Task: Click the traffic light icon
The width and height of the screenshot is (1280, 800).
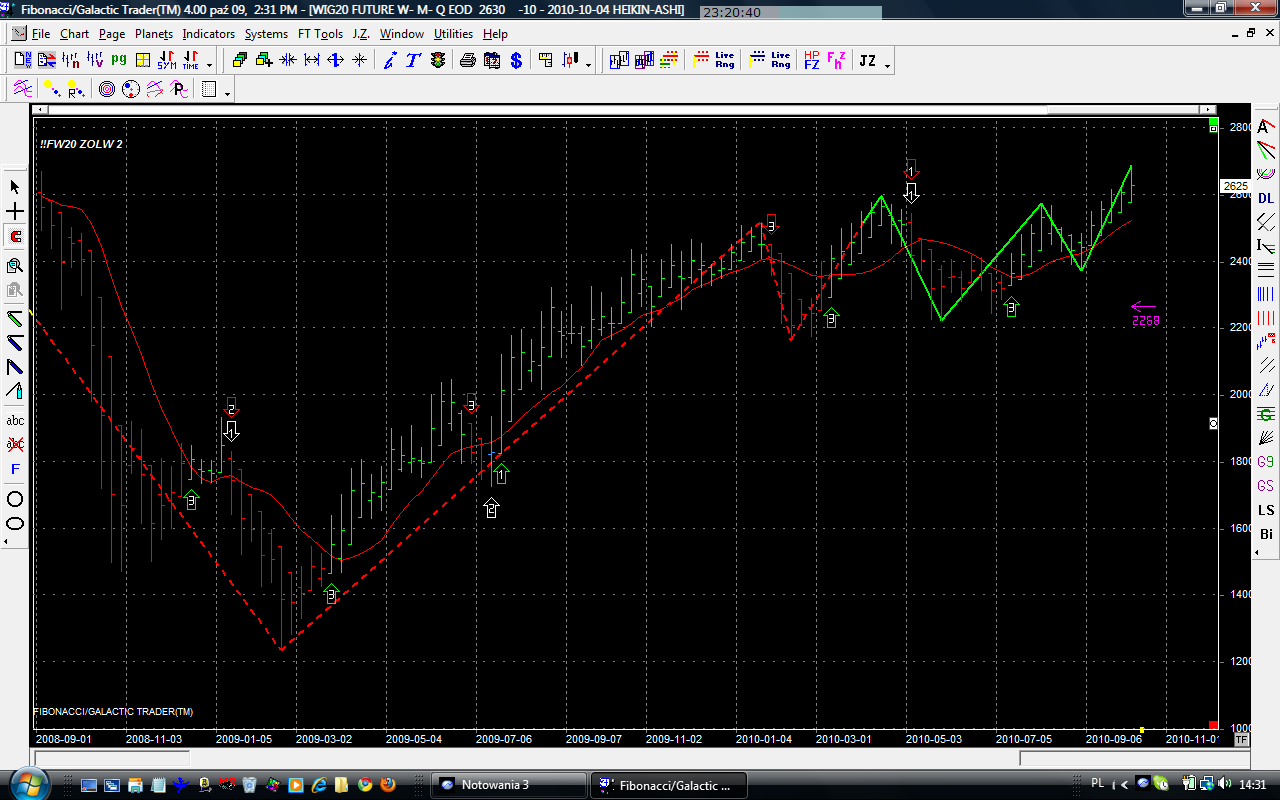Action: coord(438,61)
